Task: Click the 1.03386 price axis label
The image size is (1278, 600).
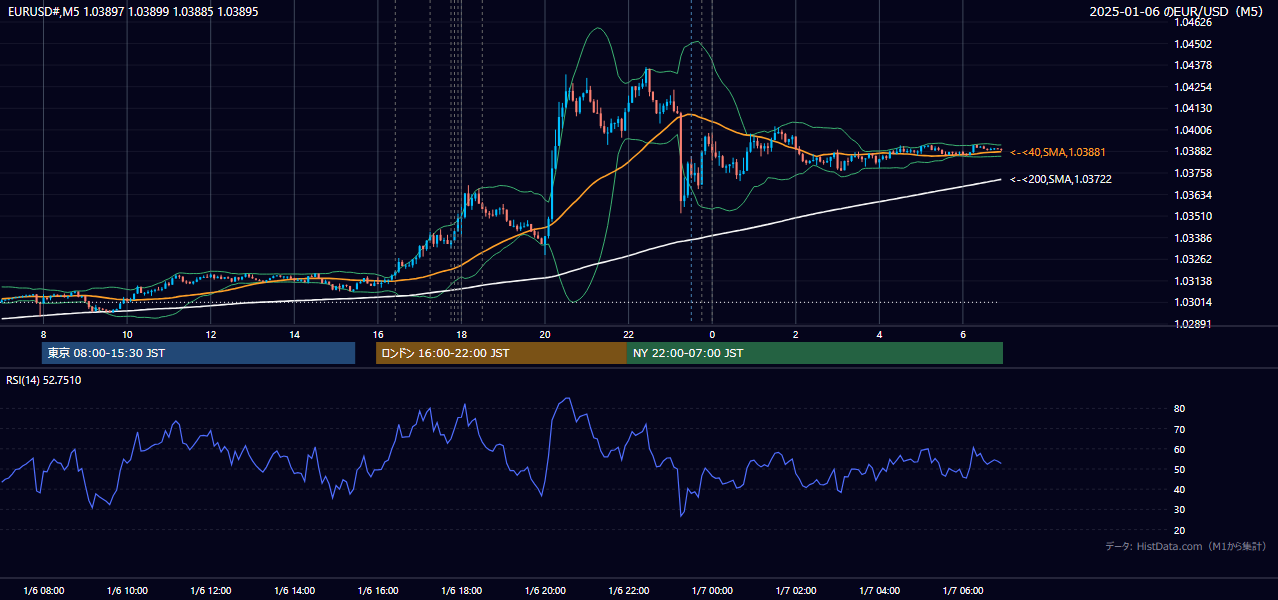Action: (1193, 238)
